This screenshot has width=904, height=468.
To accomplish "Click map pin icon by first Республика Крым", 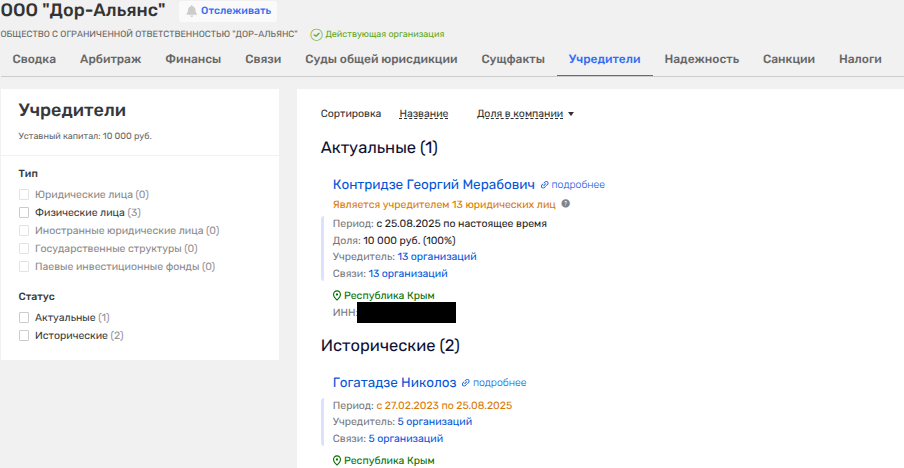I will [x=336, y=296].
